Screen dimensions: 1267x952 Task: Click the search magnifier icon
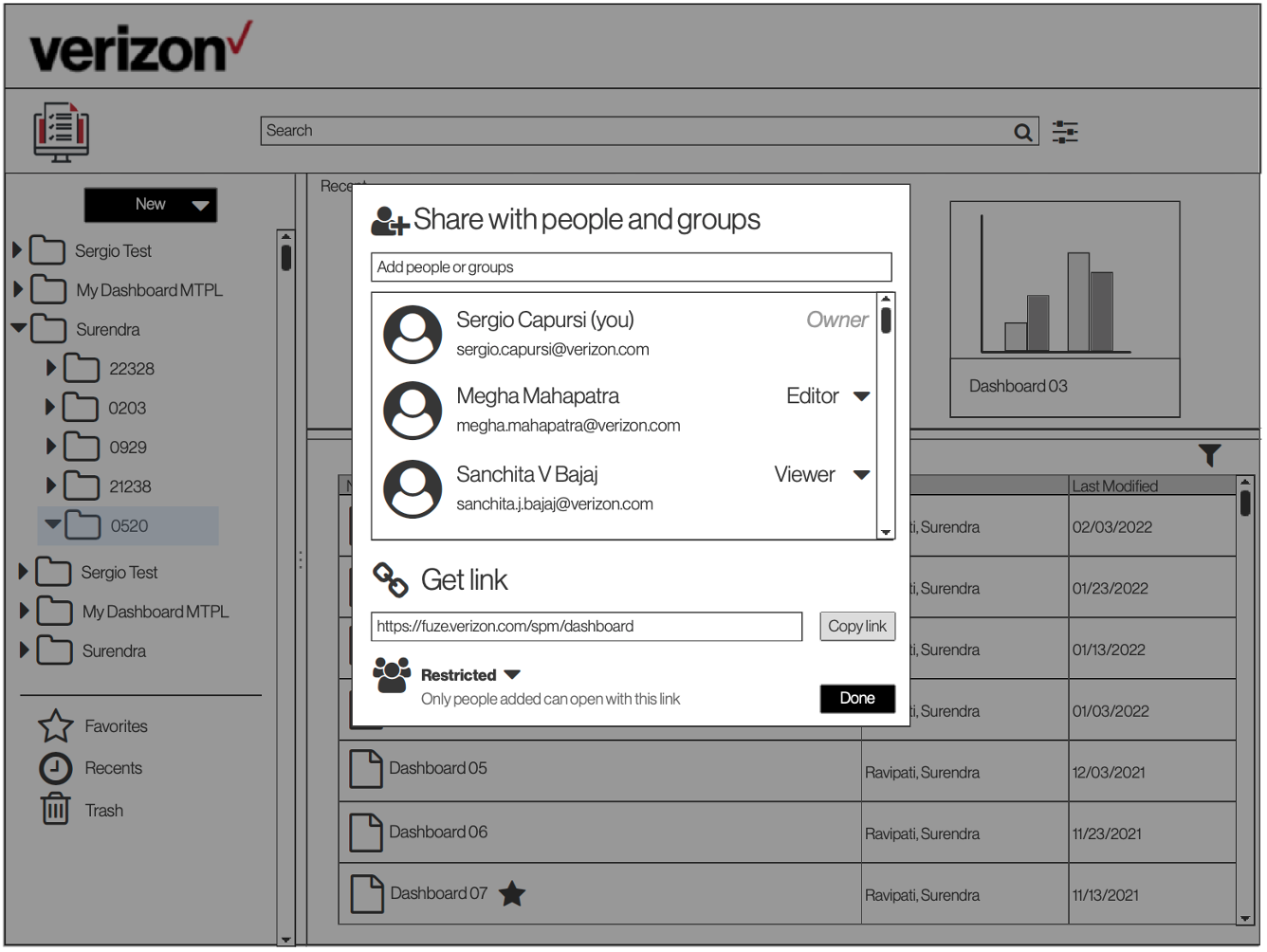[1023, 131]
